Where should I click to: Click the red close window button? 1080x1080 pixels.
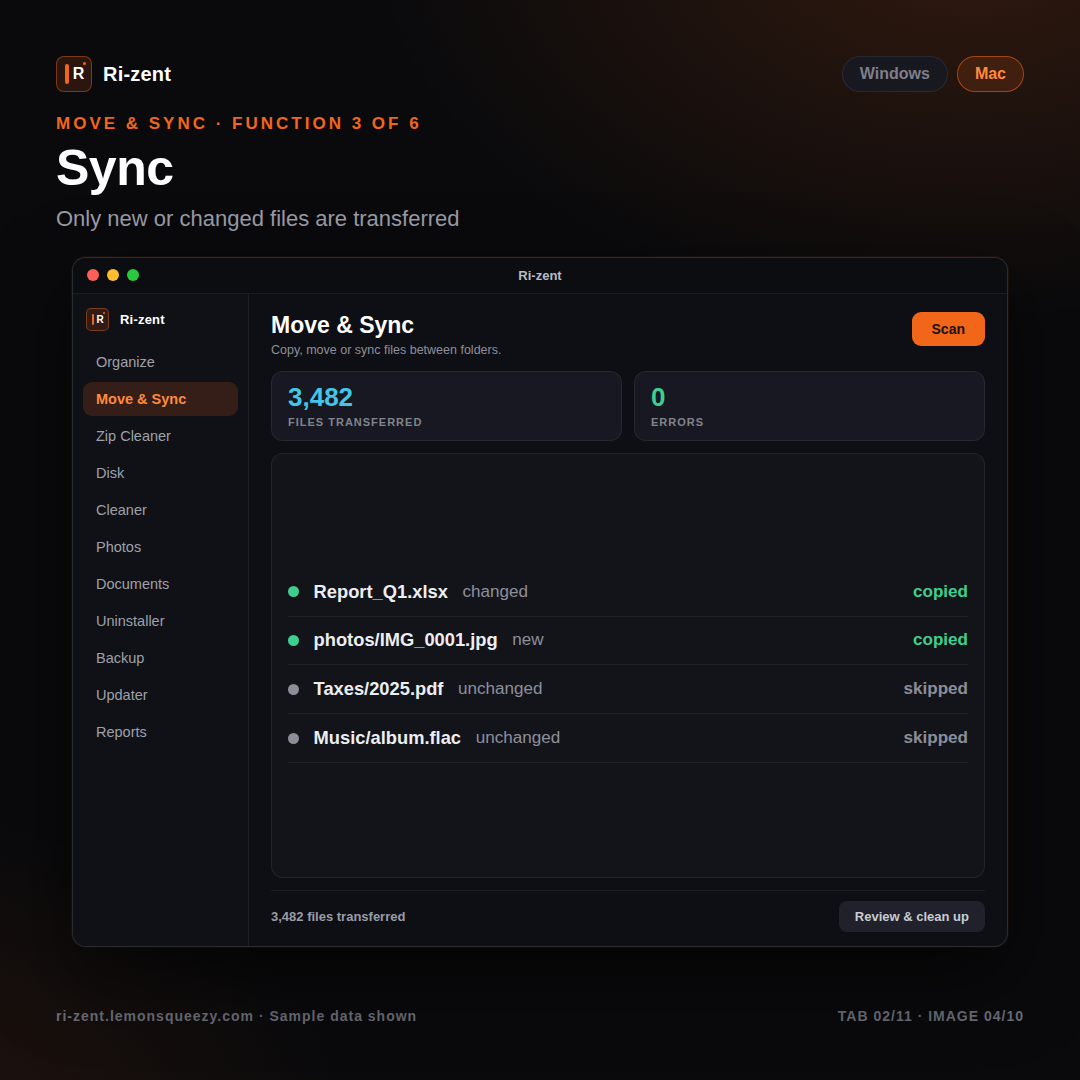[93, 276]
